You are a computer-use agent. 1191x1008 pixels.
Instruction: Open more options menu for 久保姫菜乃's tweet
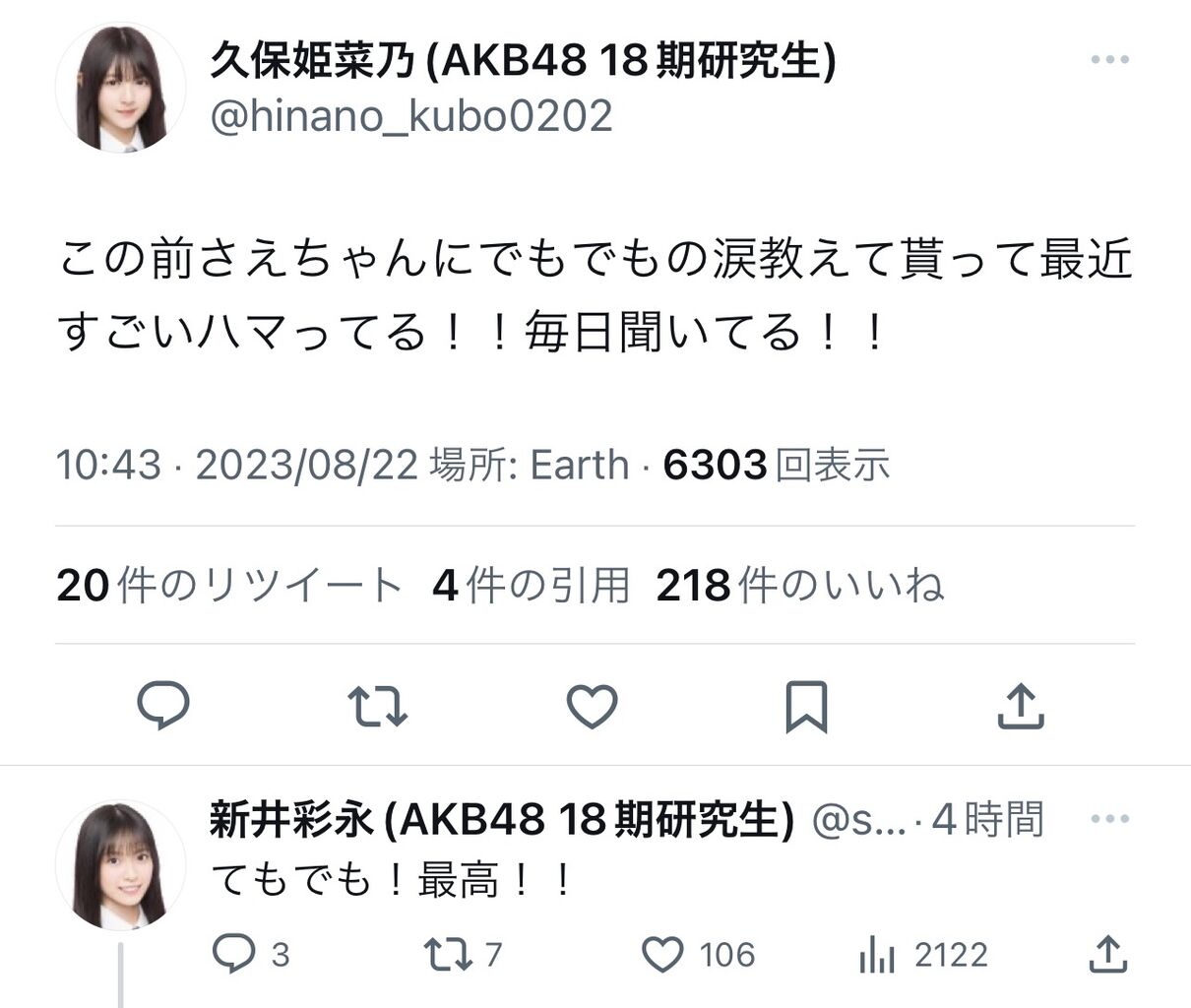(1110, 60)
